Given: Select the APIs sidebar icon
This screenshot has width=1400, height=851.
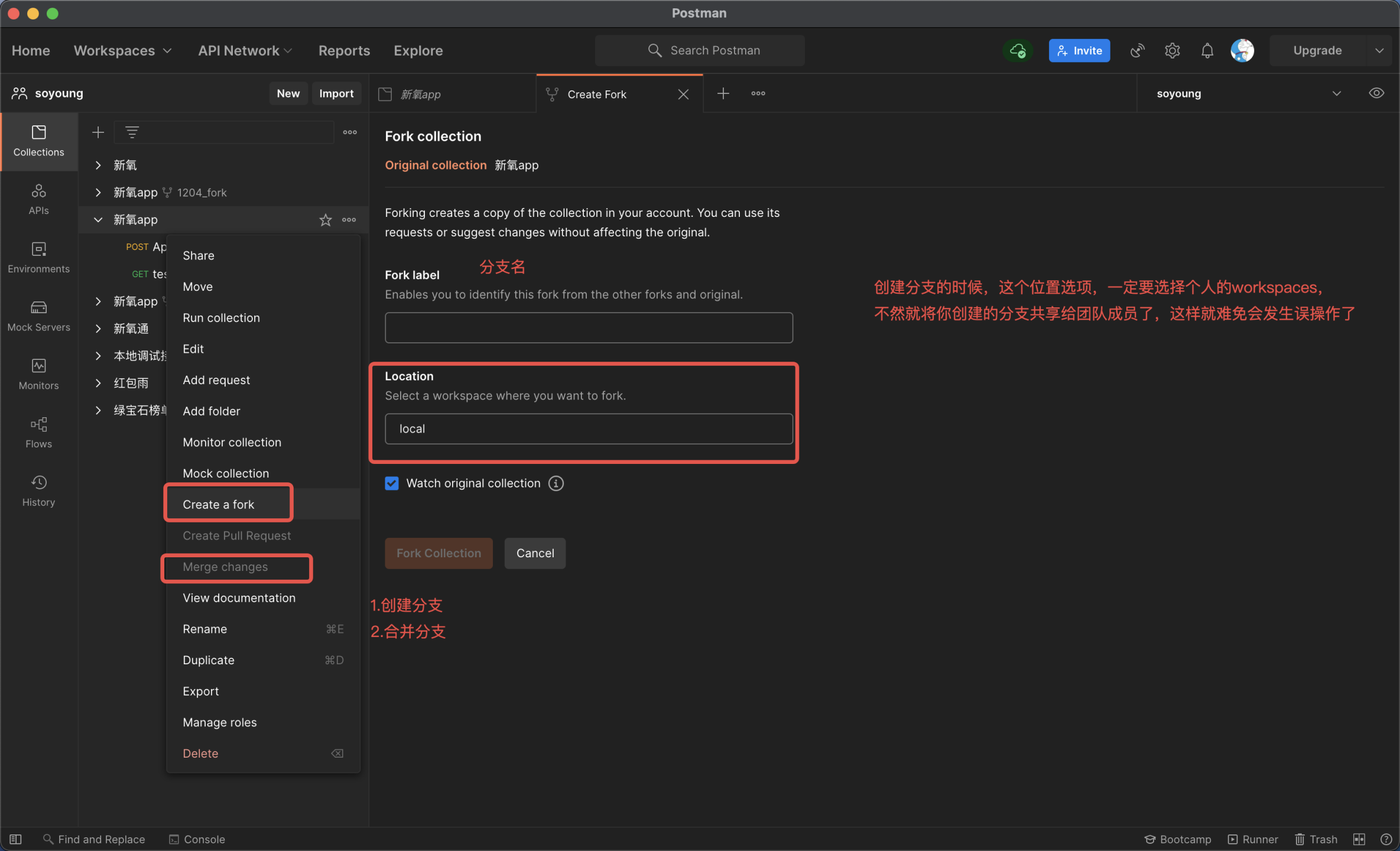Looking at the screenshot, I should click(38, 200).
